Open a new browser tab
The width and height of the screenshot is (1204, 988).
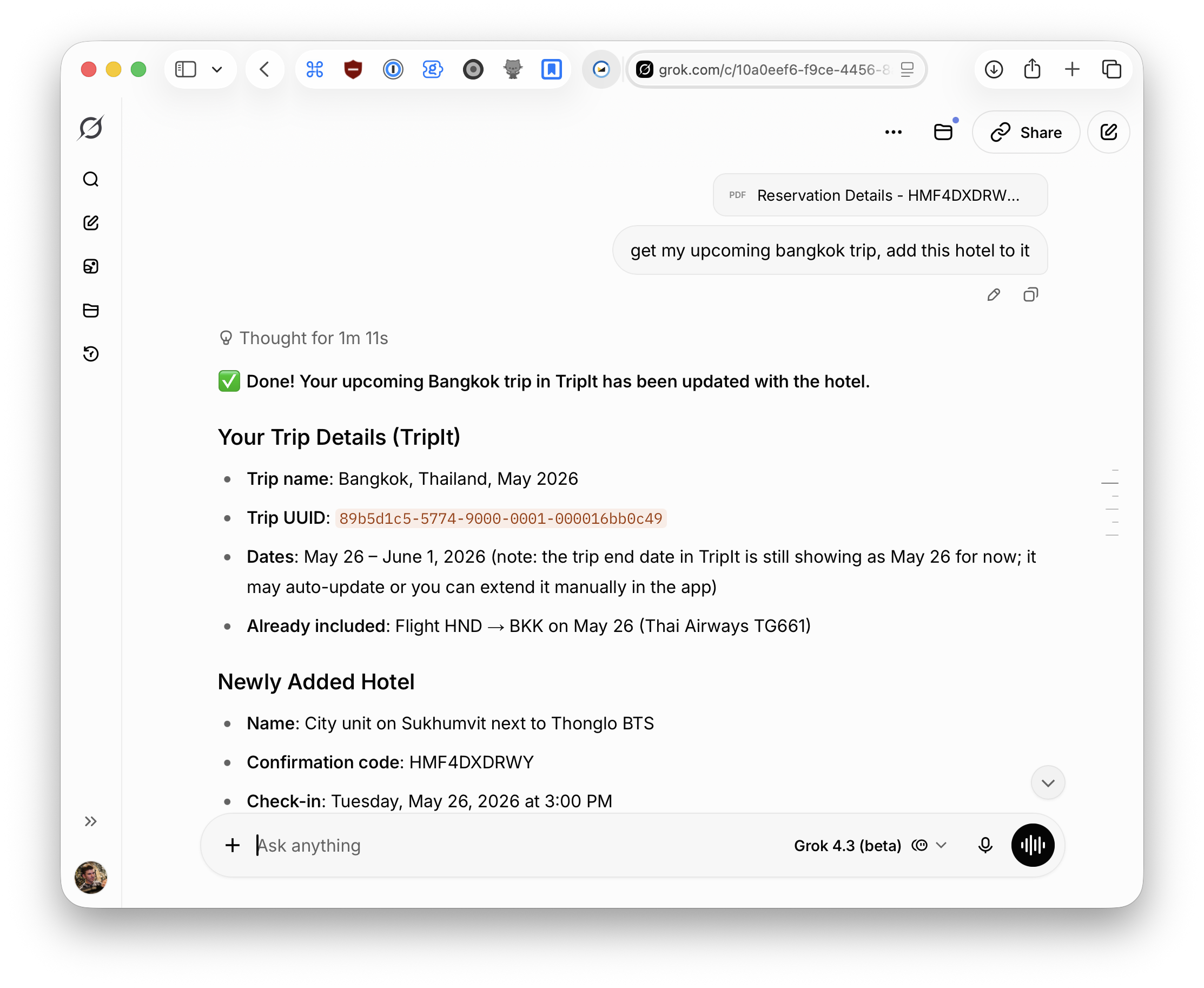click(1073, 69)
